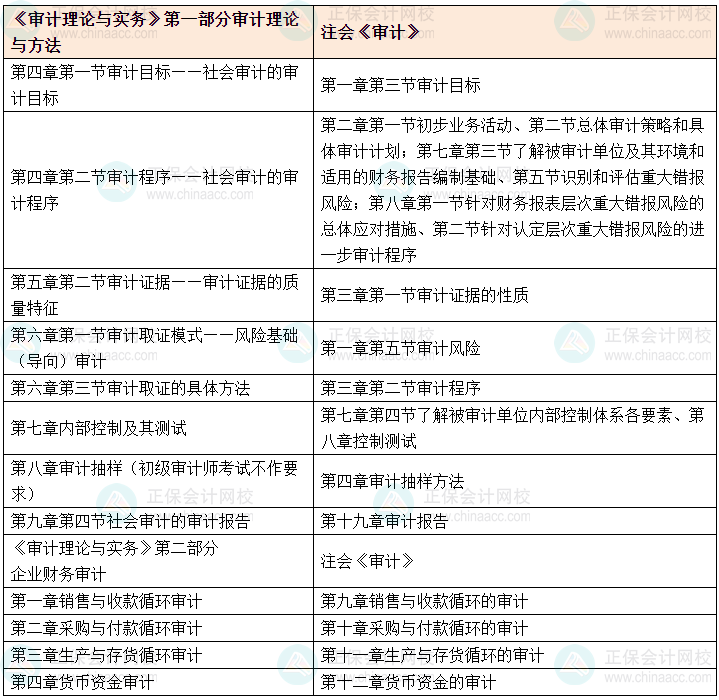Screen dimensions: 719x700
Task: Click cell 第七章第四节了解被审计单位内部控制体系各要素
Action: click(x=514, y=428)
